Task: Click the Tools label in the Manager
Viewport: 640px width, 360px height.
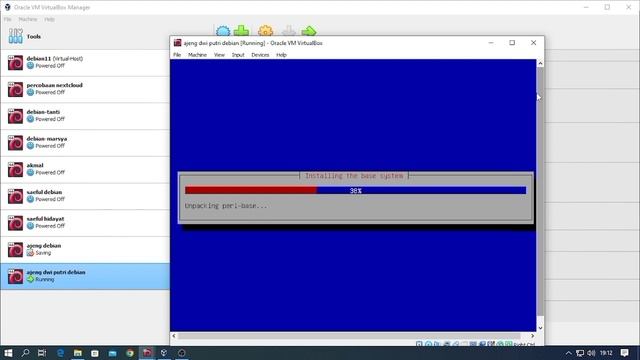Action: [x=33, y=37]
